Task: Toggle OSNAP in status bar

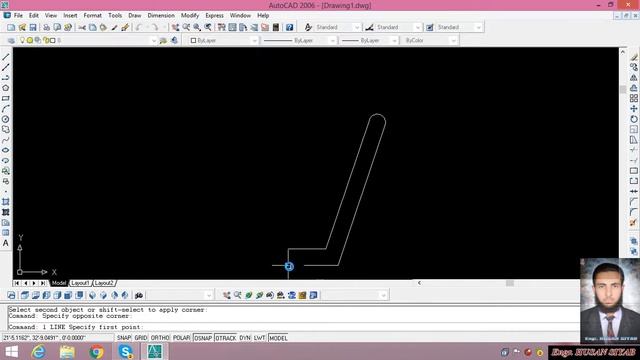Action: coord(203,338)
